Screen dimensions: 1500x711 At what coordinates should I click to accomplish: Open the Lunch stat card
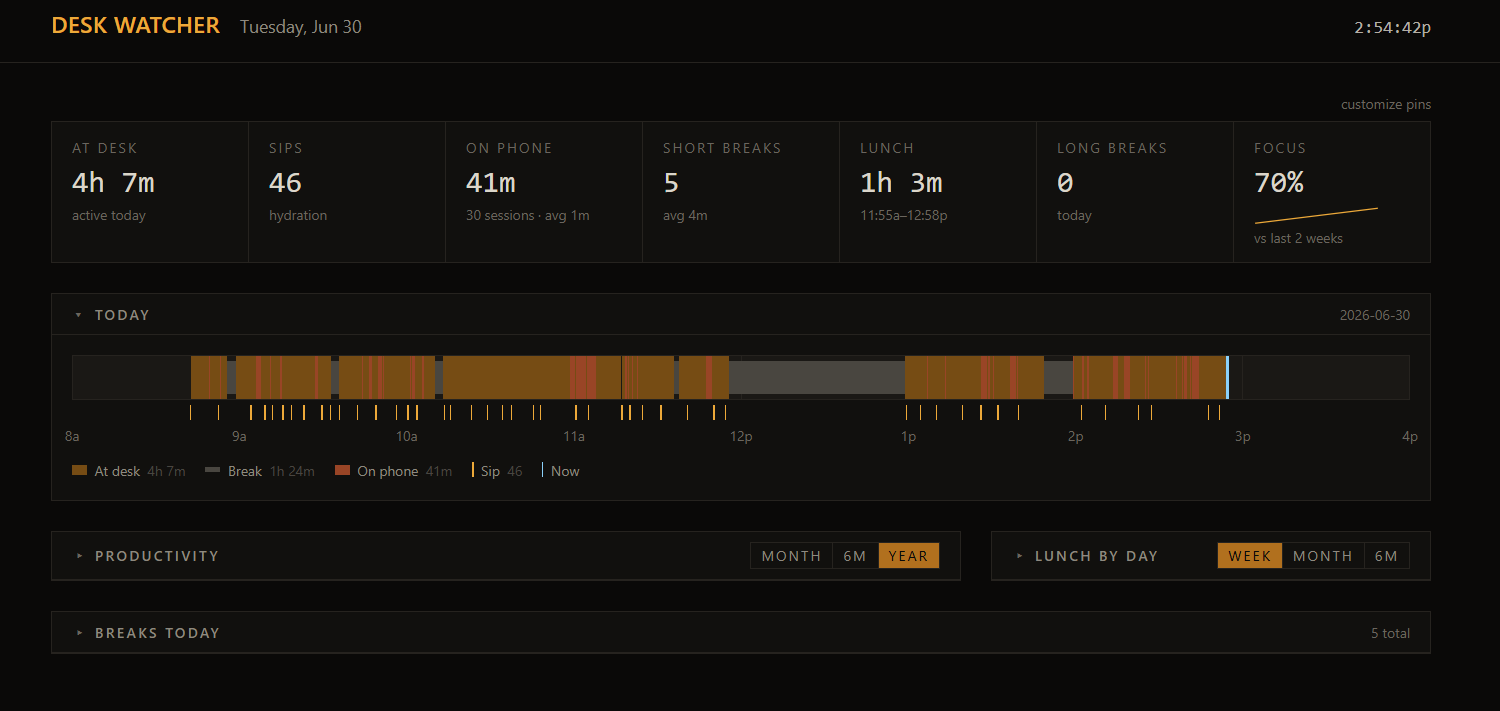click(x=938, y=192)
